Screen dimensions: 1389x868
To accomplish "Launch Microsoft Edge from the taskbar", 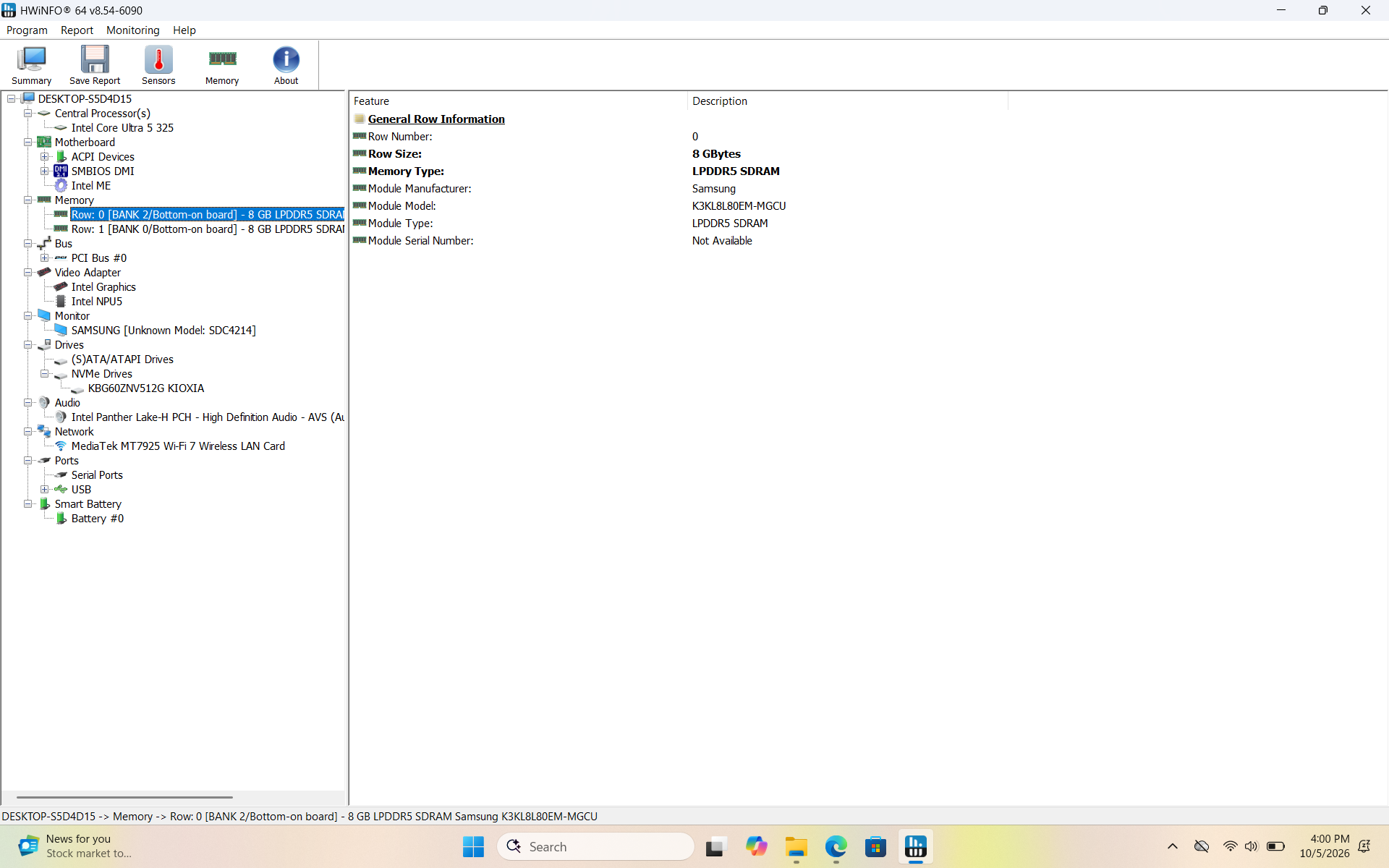I will pos(836,846).
